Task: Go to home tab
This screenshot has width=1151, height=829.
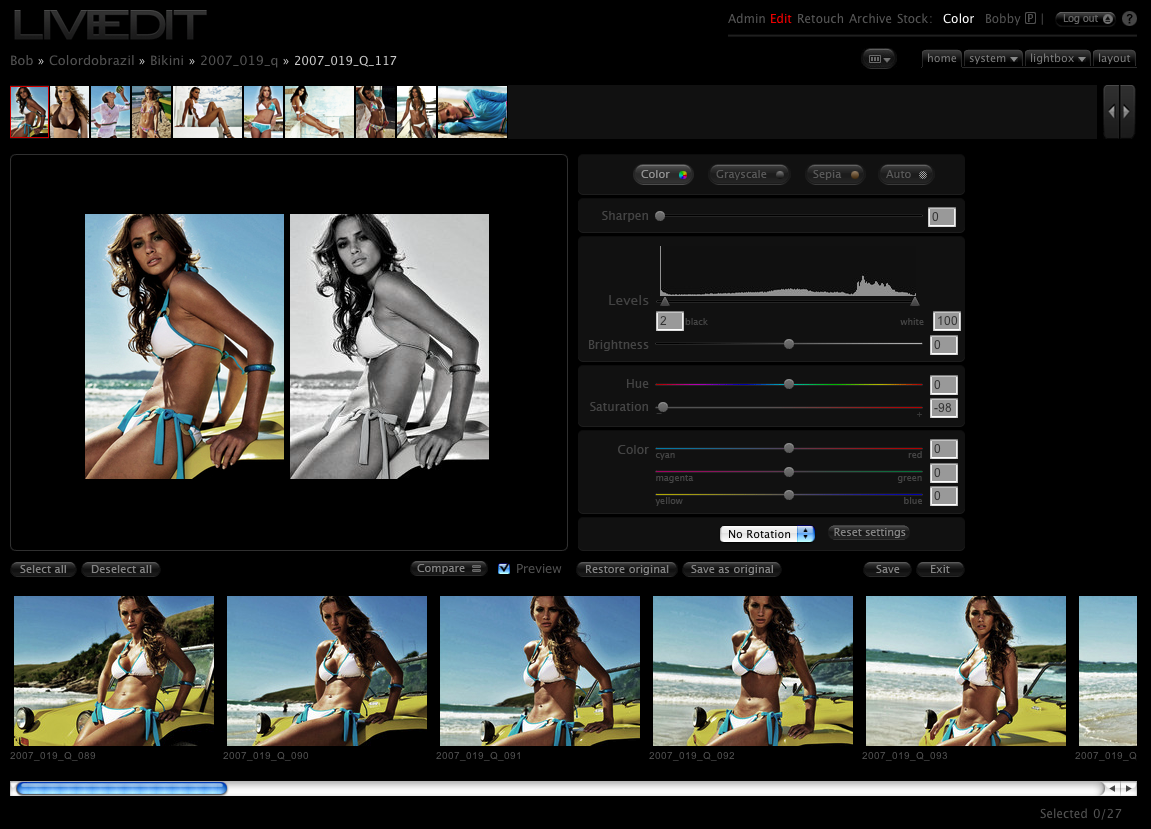Action: 941,59
